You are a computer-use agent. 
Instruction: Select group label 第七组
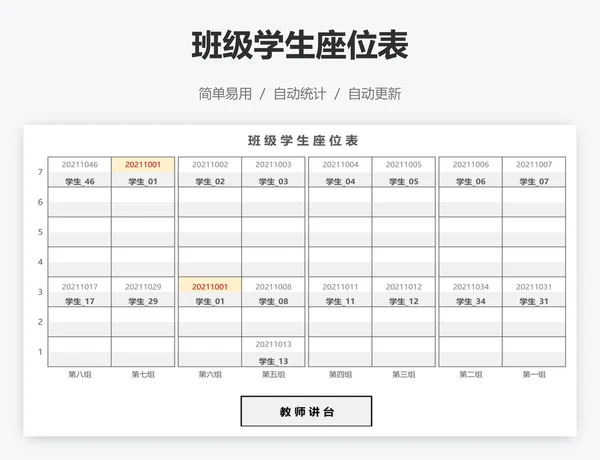(x=143, y=374)
